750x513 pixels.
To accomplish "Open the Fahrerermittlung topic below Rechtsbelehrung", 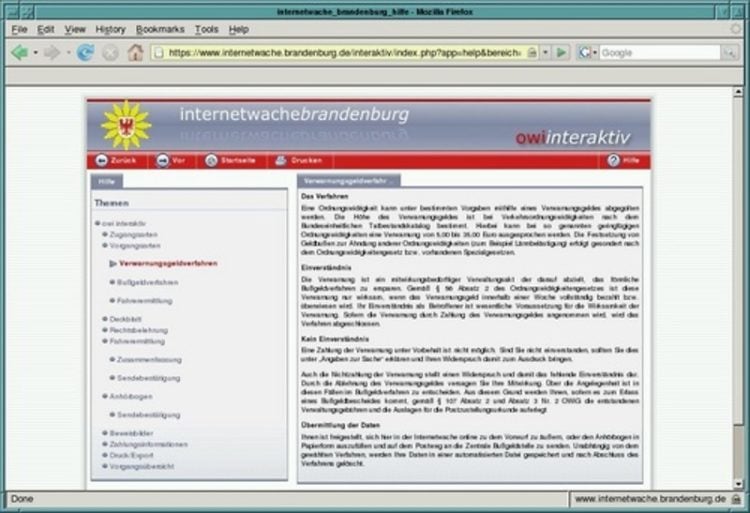I will pos(137,341).
